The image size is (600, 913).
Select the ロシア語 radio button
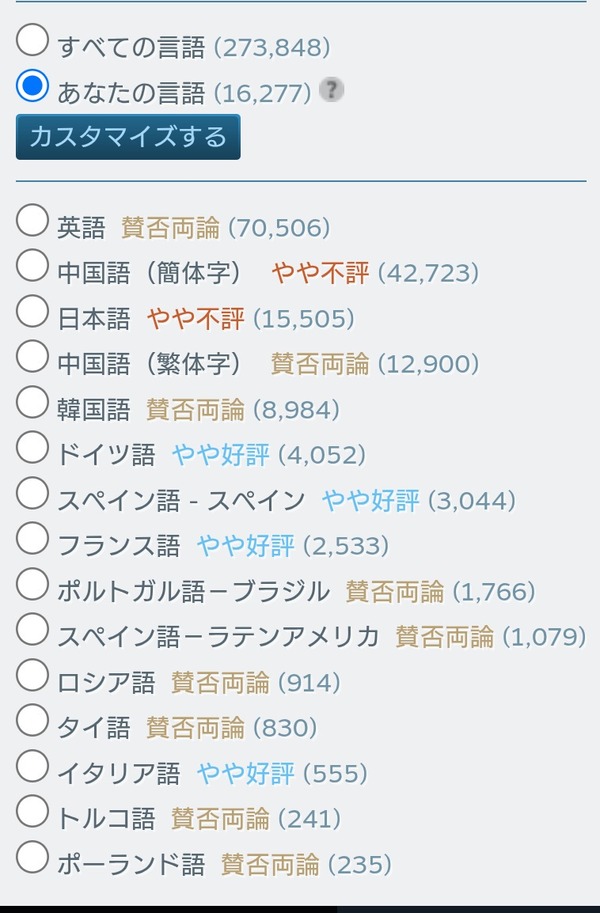click(x=32, y=676)
